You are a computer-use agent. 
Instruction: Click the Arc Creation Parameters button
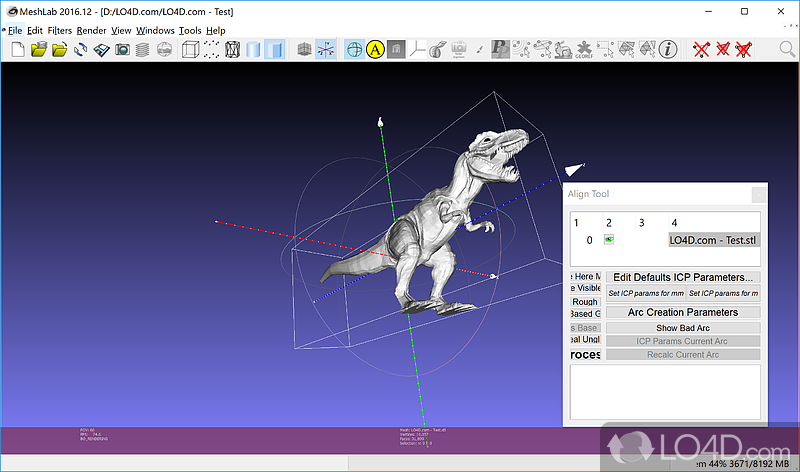(683, 312)
